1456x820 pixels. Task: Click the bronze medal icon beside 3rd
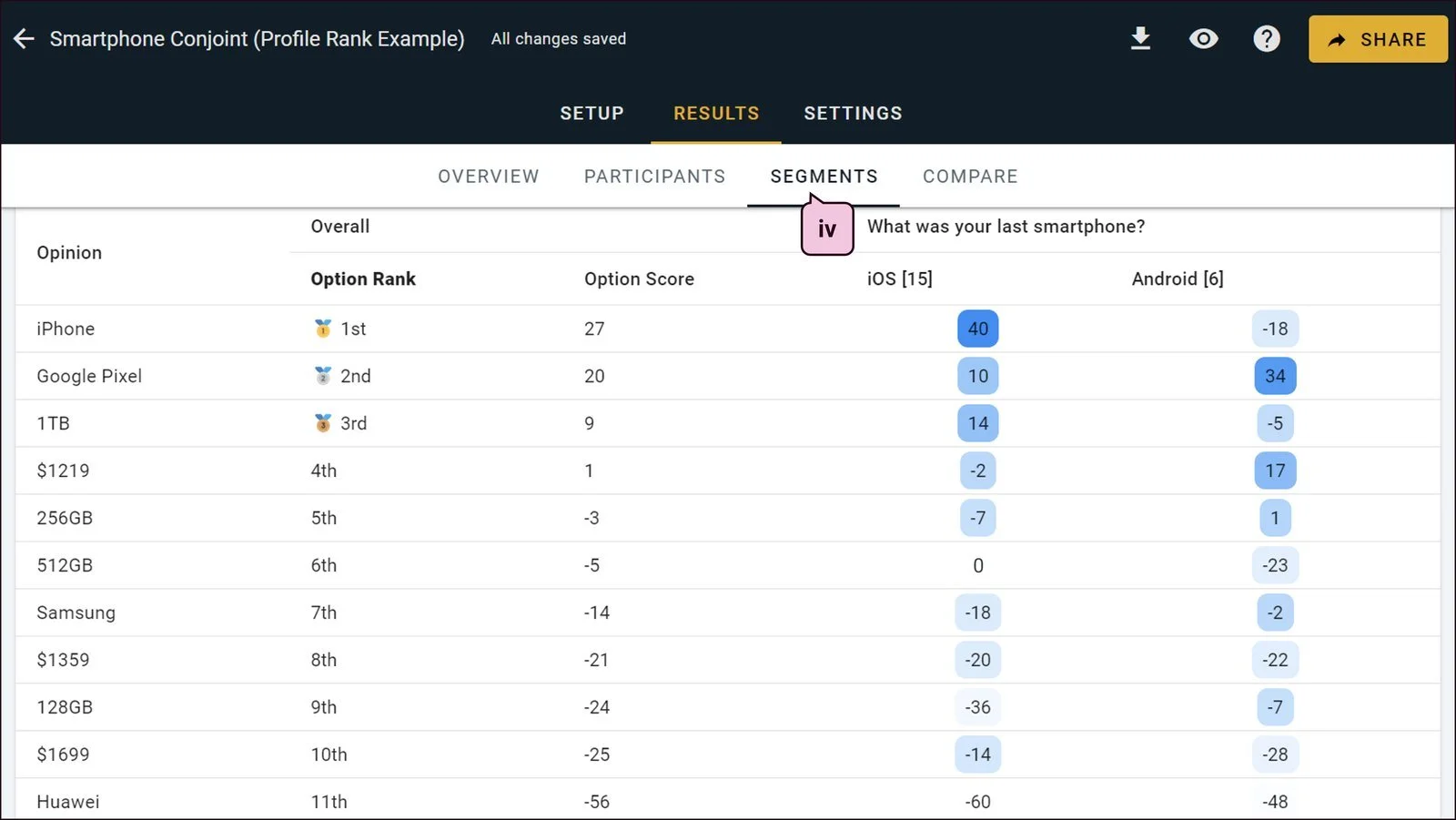(x=322, y=423)
